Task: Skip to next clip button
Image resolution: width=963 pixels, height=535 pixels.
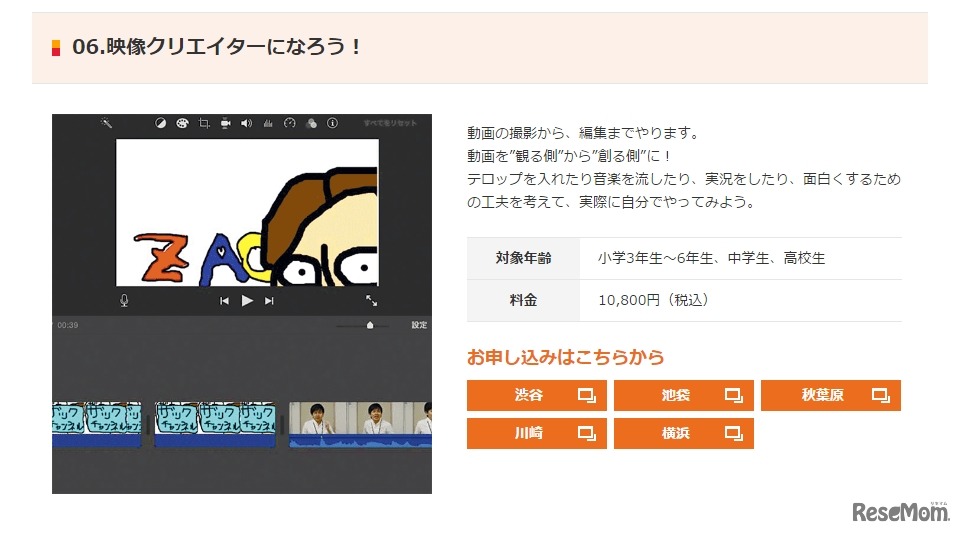Action: 269,301
